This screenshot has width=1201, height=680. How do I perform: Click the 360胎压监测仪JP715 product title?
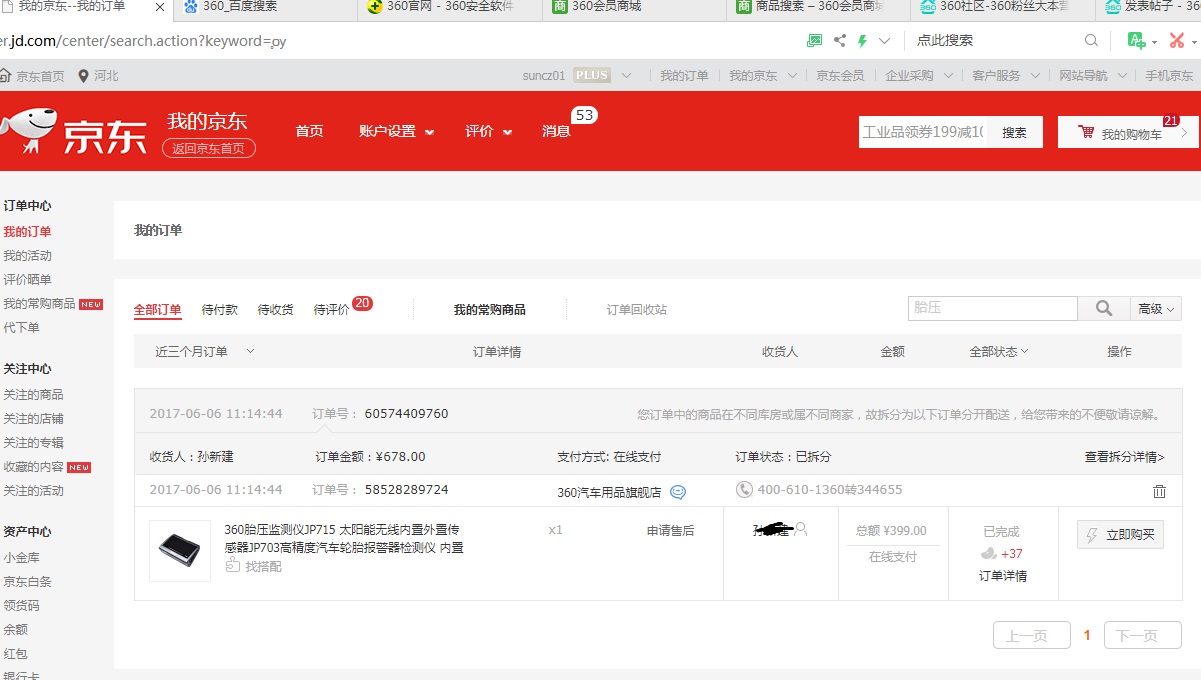[344, 538]
